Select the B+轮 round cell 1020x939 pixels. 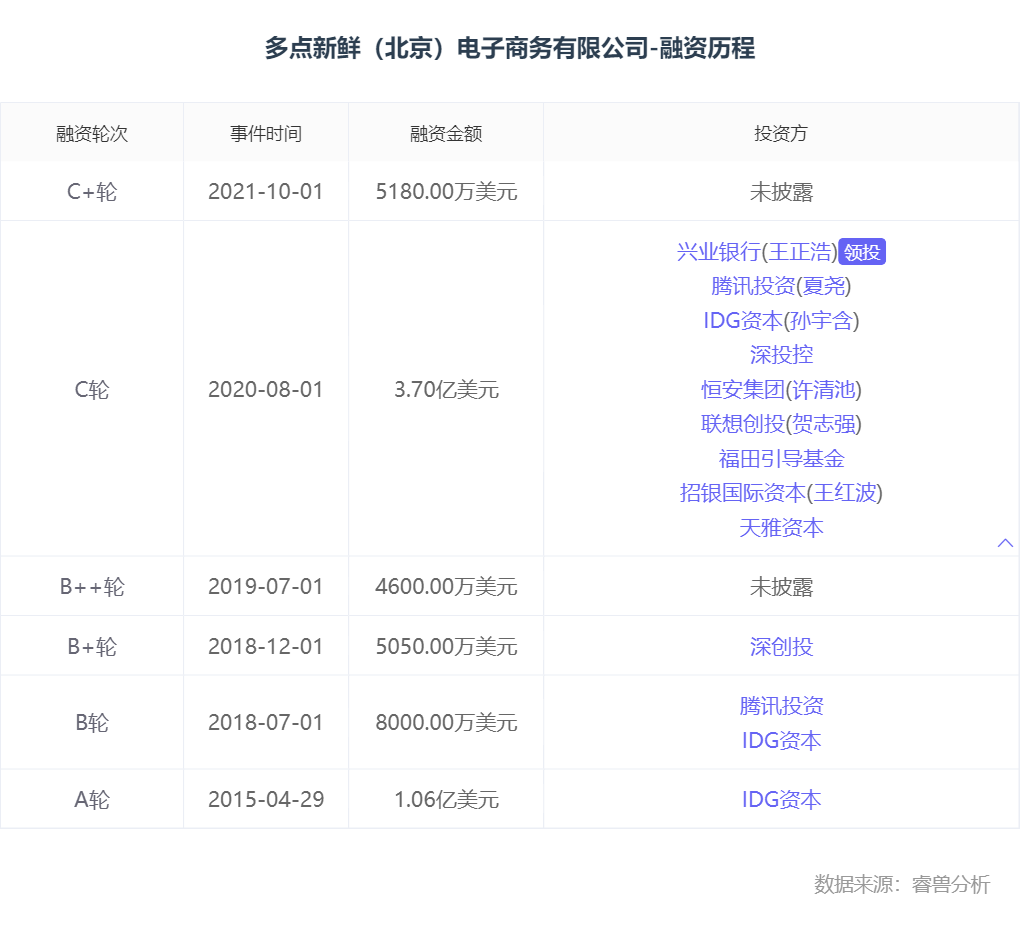click(92, 647)
